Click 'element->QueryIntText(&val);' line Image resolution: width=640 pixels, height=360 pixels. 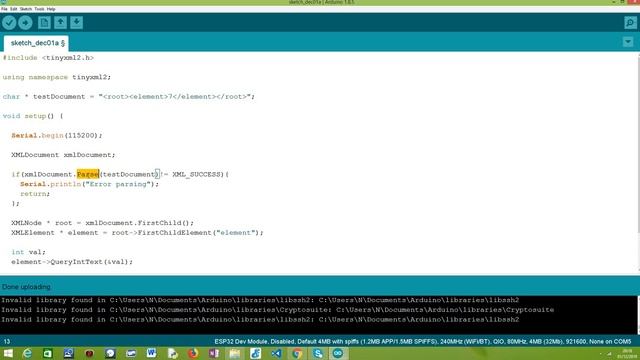72,262
